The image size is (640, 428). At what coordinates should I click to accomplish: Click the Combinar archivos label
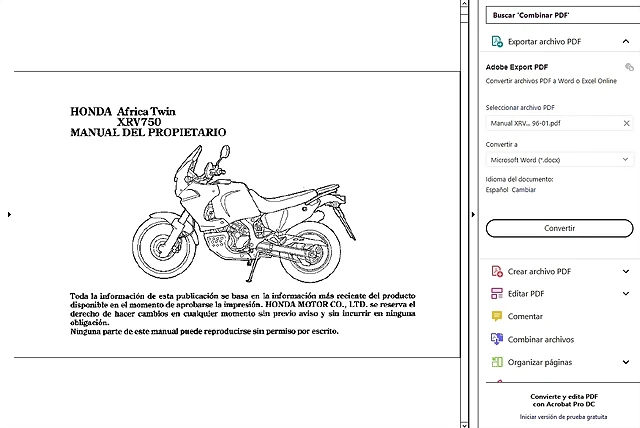(541, 339)
